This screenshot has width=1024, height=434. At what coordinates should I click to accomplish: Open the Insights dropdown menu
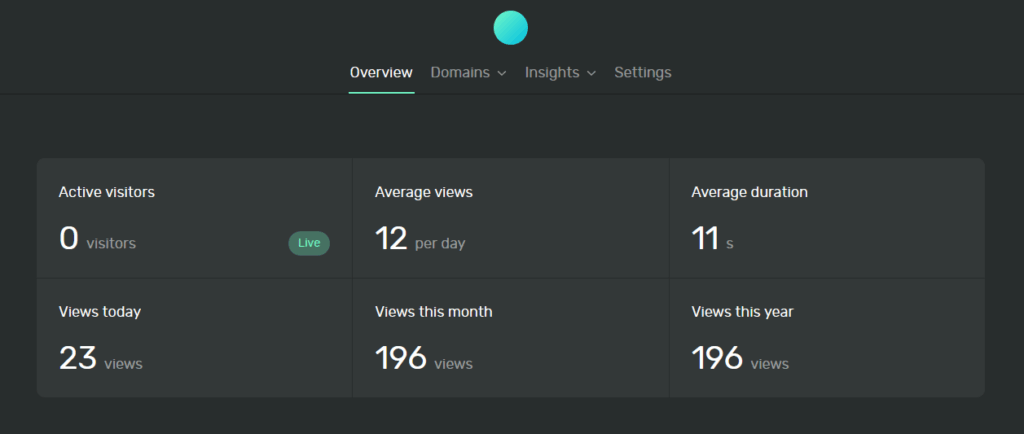(552, 72)
